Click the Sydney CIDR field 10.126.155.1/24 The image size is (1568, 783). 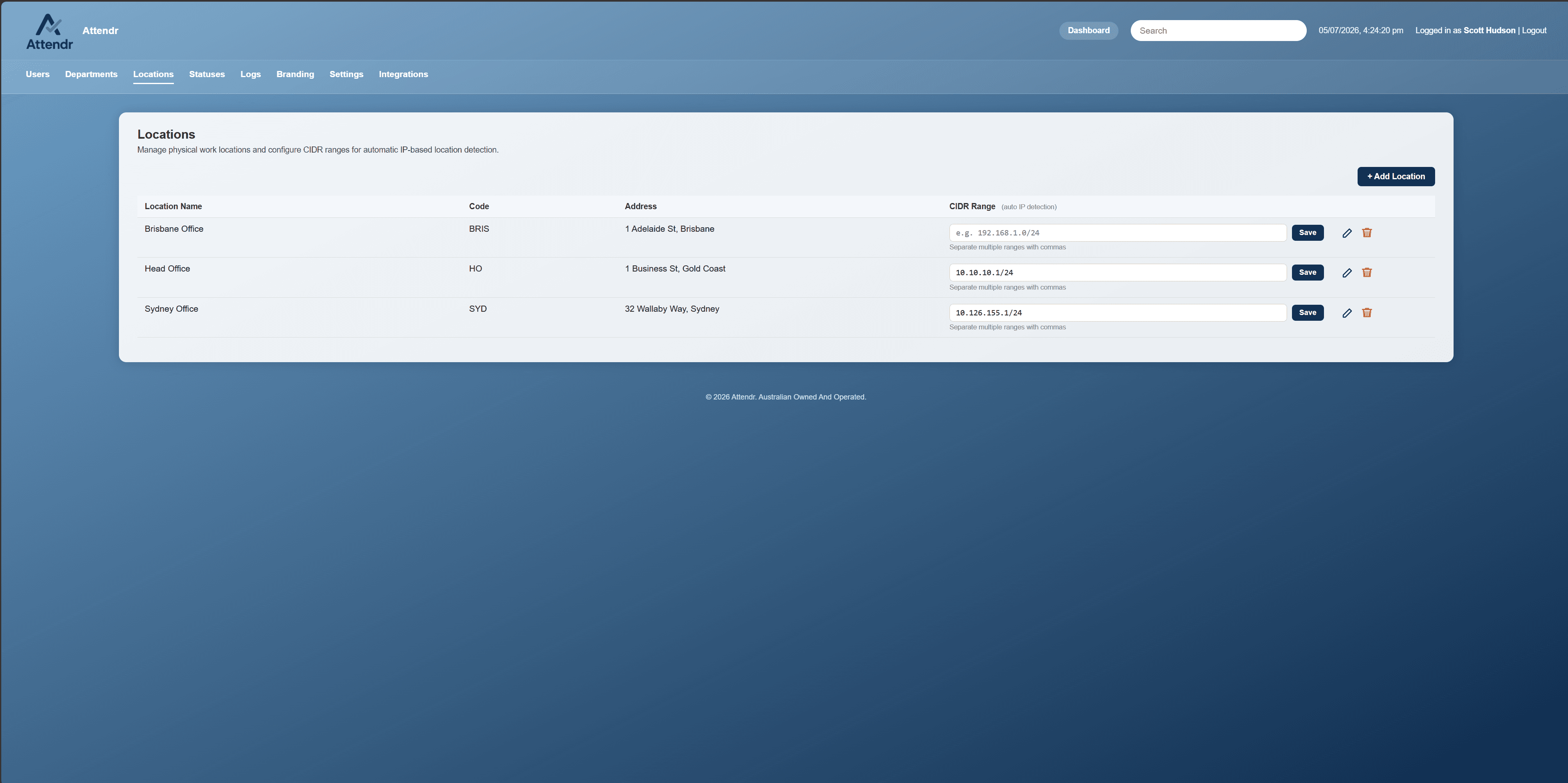(x=1118, y=313)
